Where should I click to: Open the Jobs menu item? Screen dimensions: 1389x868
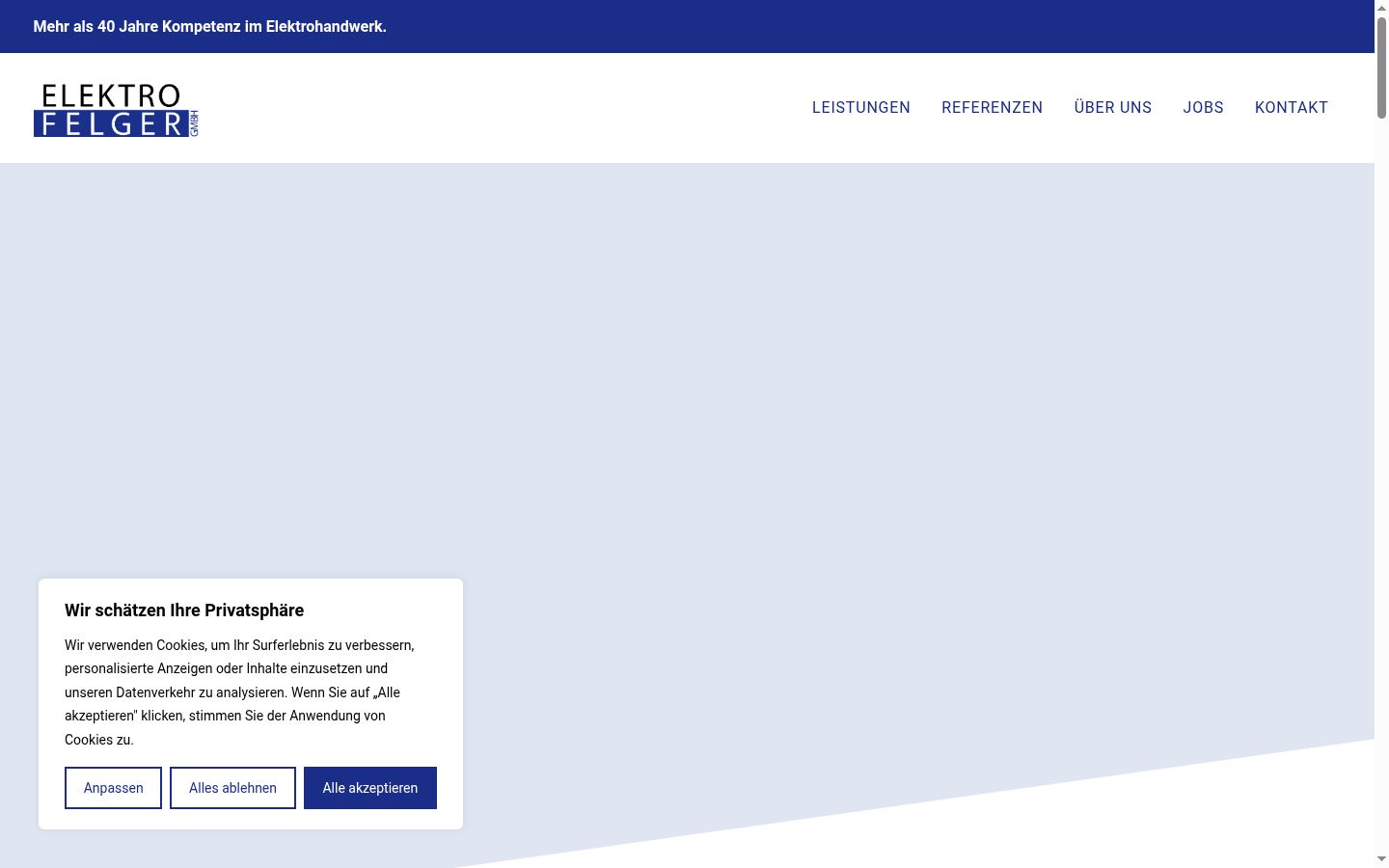(1203, 107)
